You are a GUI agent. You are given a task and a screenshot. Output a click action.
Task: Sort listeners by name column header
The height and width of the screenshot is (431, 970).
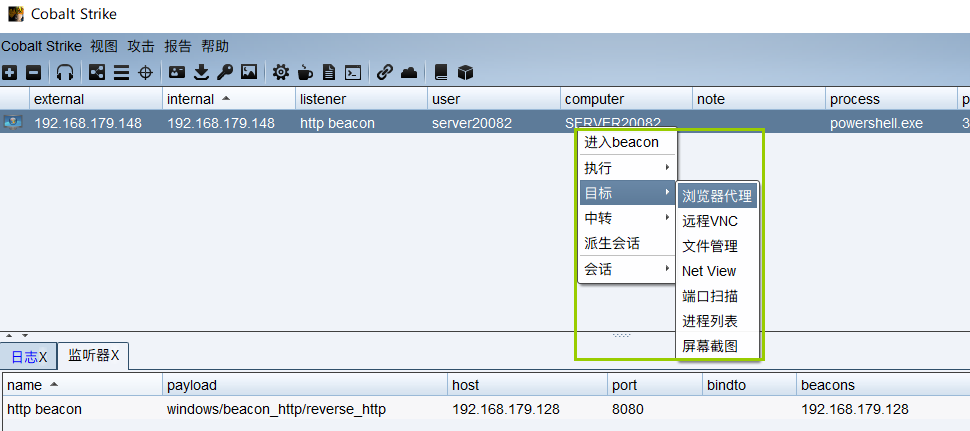[x=82, y=385]
